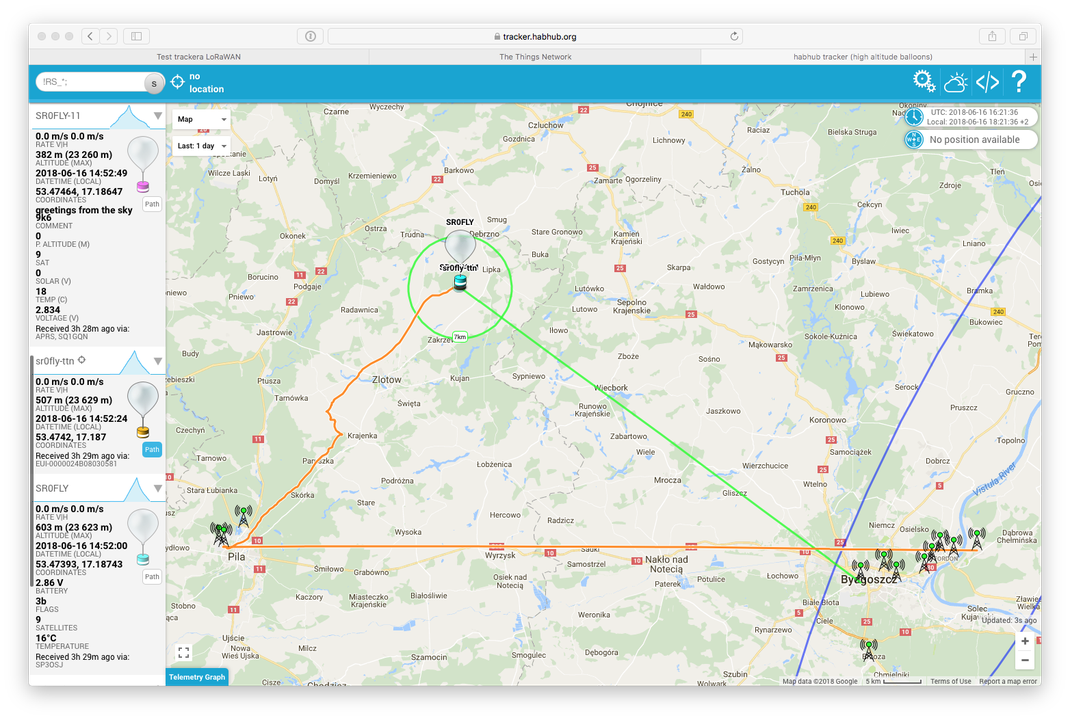The height and width of the screenshot is (720, 1070).
Task: Open the Terms of Use link
Action: coord(951,681)
